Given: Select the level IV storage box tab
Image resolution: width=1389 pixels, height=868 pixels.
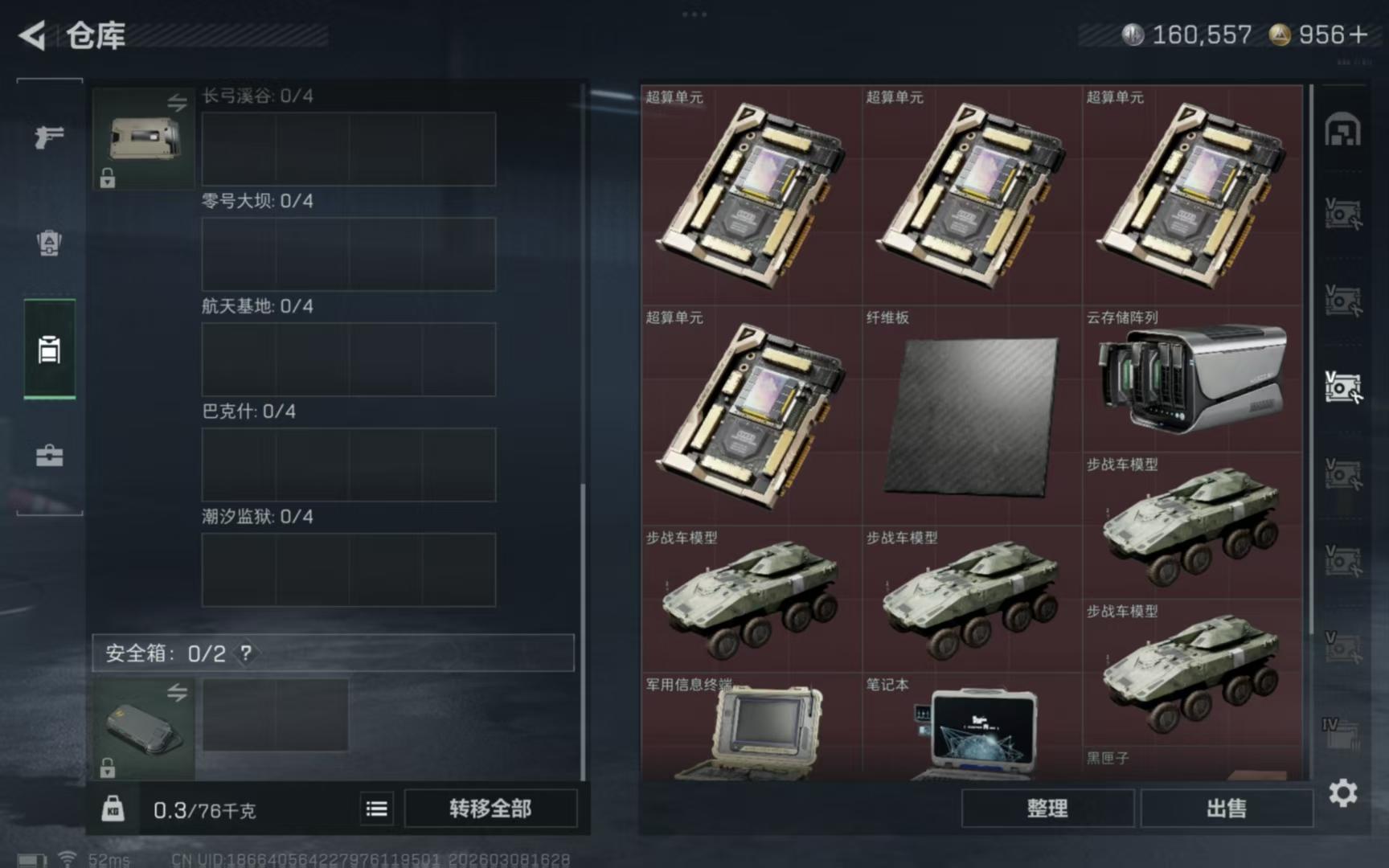Looking at the screenshot, I should coord(1341,733).
